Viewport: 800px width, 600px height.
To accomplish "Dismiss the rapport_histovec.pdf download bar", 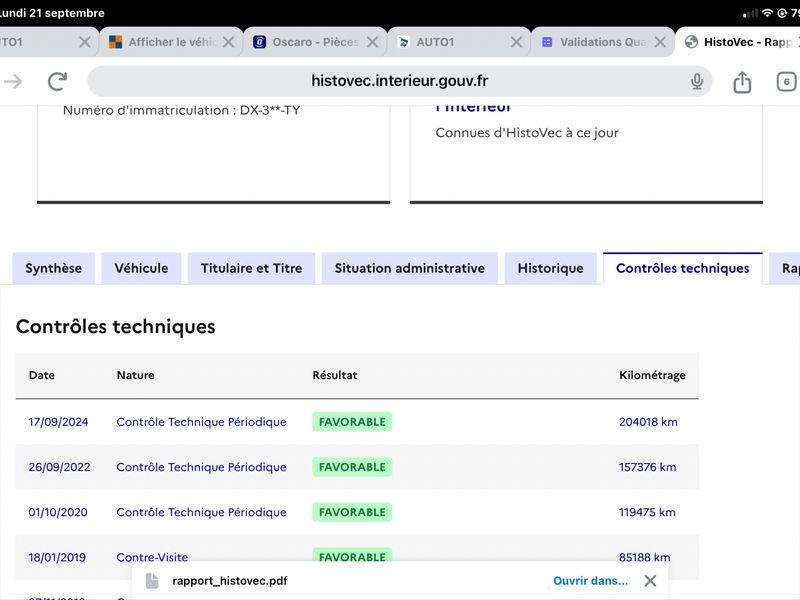I will click(650, 581).
